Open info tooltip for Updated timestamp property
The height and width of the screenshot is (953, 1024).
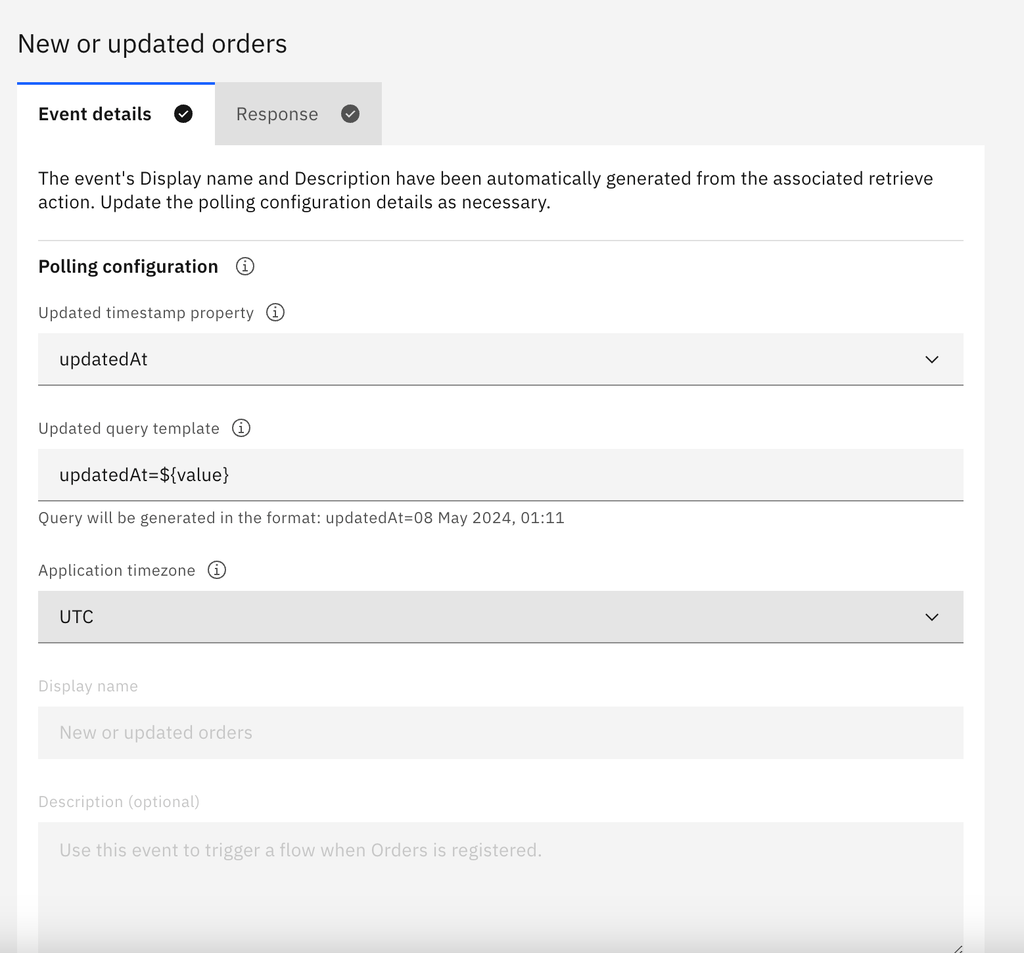pos(276,312)
